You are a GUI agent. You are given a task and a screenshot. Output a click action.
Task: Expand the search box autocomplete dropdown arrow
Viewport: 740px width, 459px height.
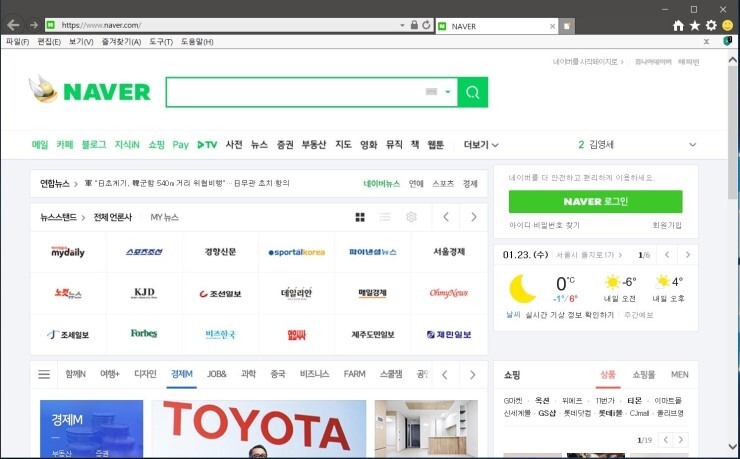(448, 92)
